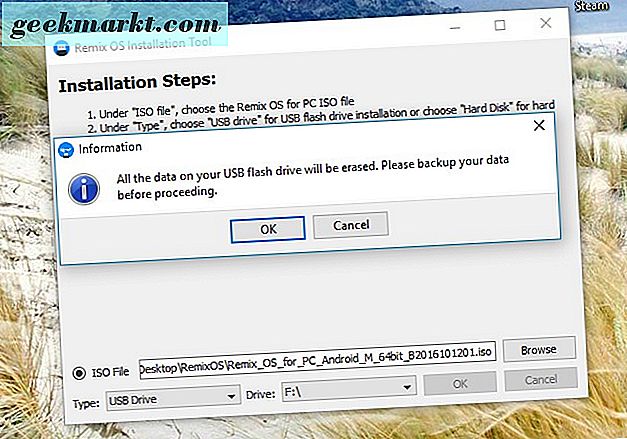Click the Steam desktop shortcut
This screenshot has height=439, width=627.
[x=593, y=6]
